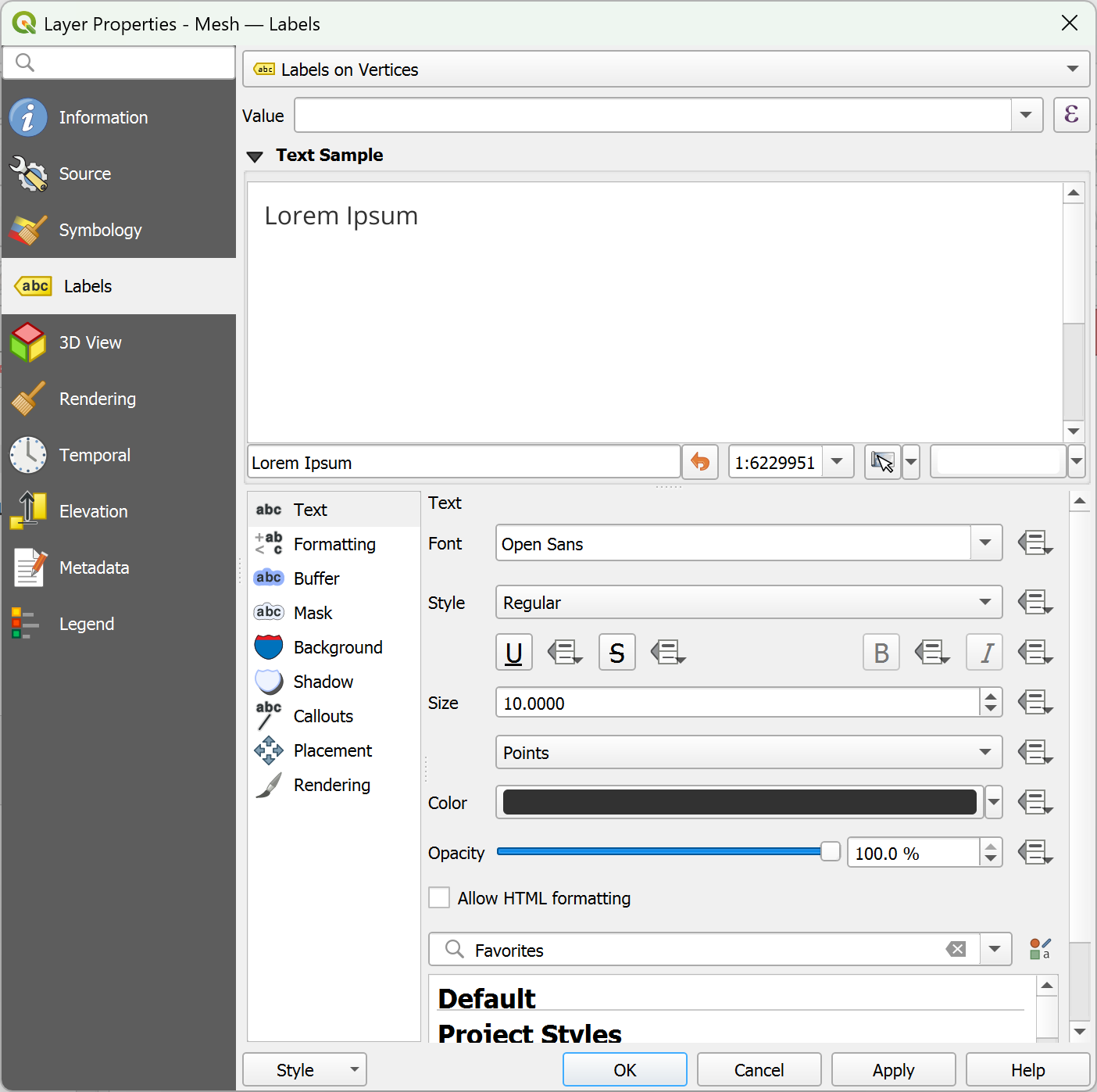Open the Metadata page

(119, 567)
